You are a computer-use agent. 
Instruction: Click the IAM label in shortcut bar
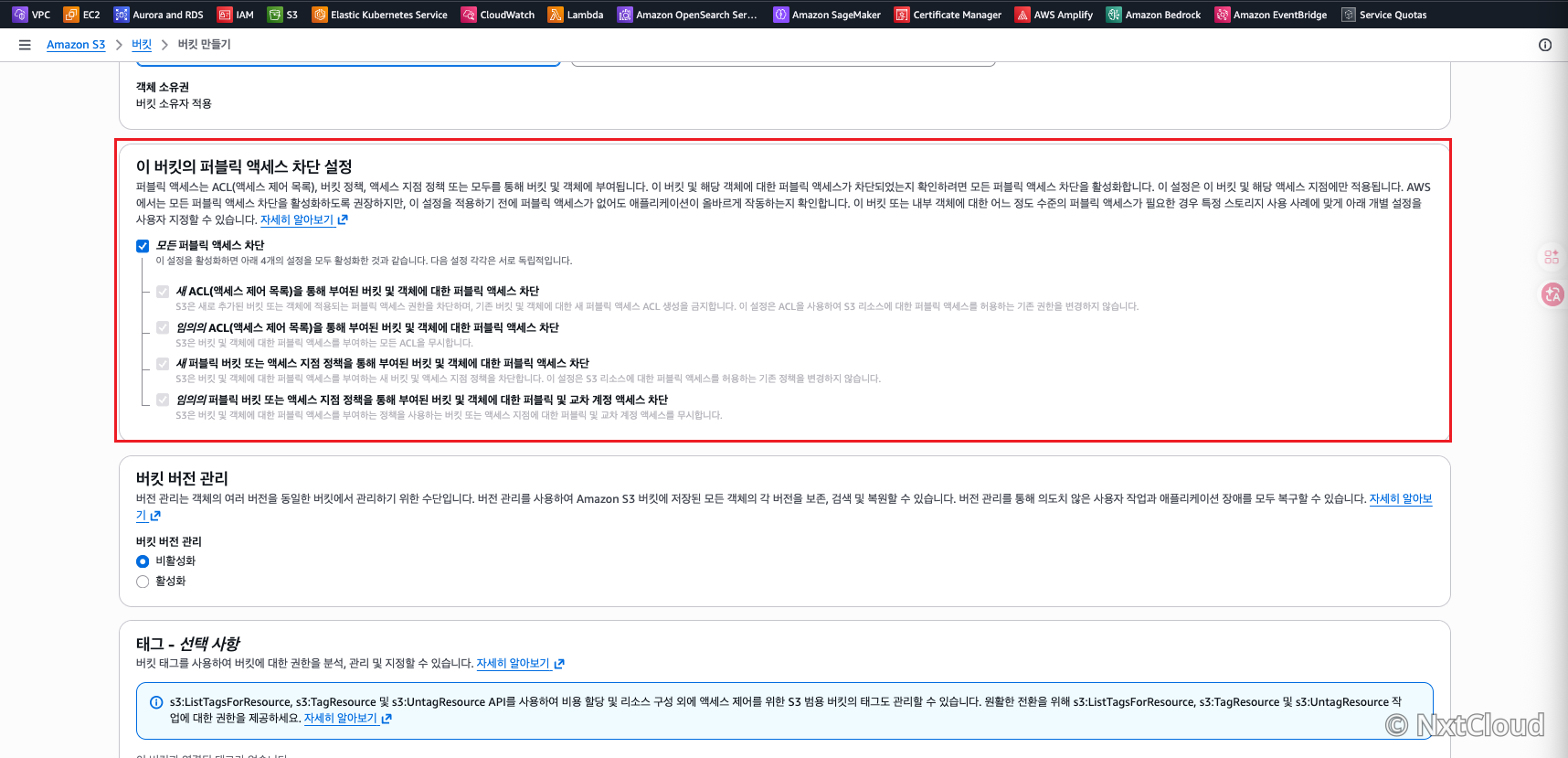pyautogui.click(x=245, y=15)
